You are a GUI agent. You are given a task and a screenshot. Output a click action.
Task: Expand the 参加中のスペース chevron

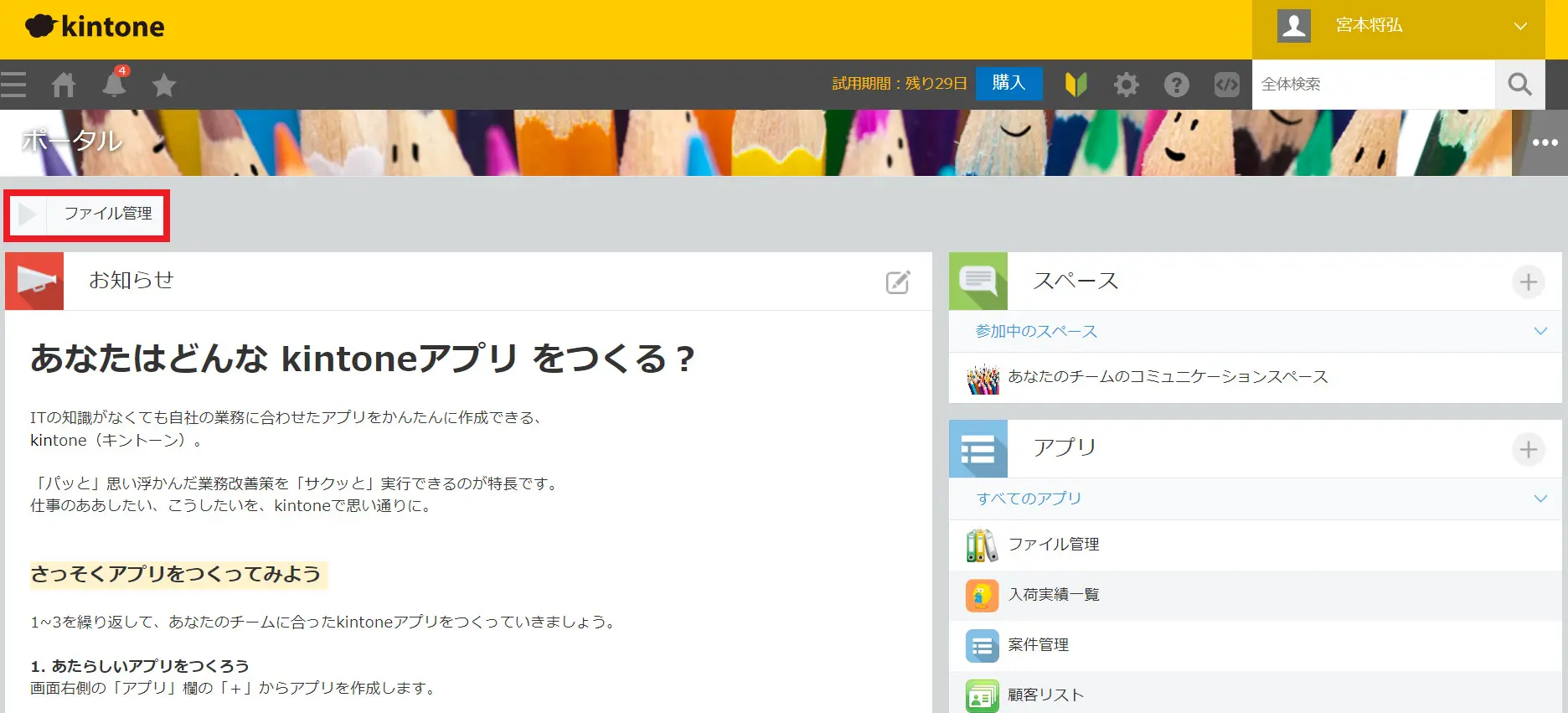(1540, 331)
